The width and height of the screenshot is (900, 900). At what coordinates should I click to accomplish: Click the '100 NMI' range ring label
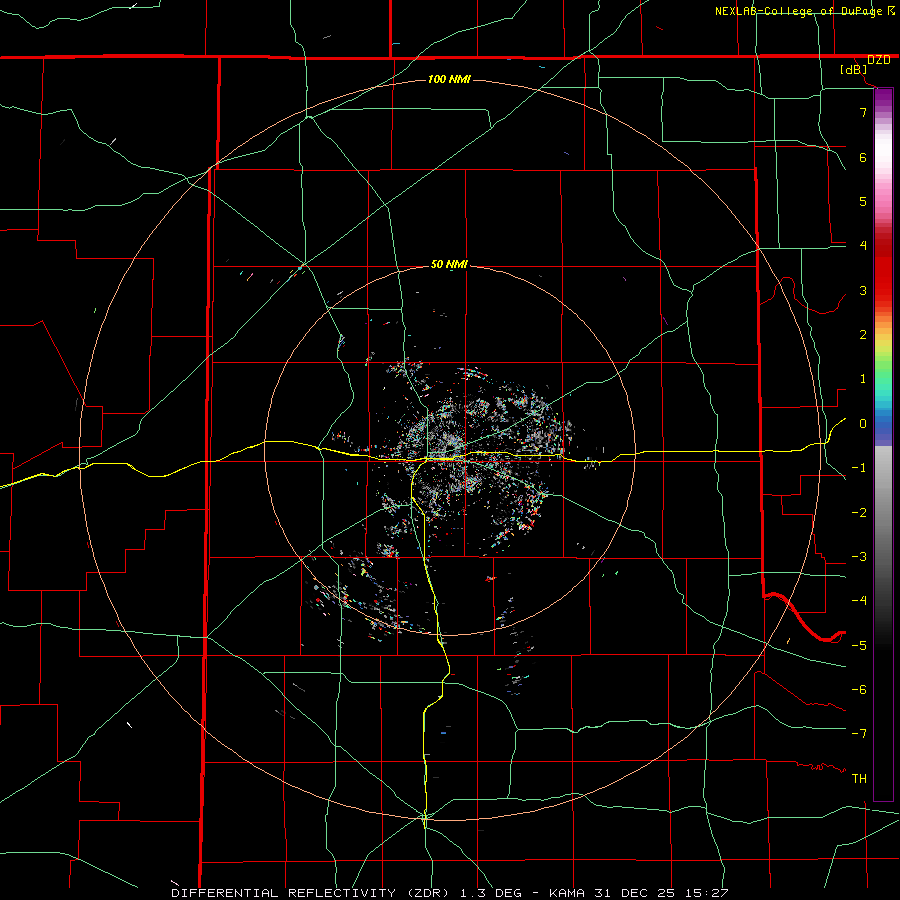[449, 79]
